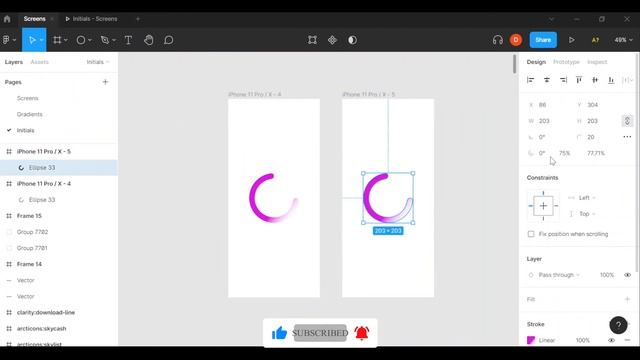Click the layer opacity 100% field
The width and height of the screenshot is (640, 360).
(607, 275)
